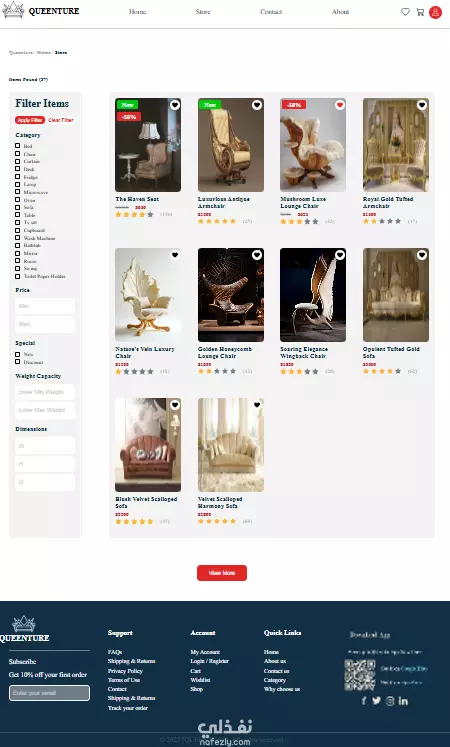The image size is (450, 747).
Task: Toggle the New special checkbox
Action: point(18,354)
